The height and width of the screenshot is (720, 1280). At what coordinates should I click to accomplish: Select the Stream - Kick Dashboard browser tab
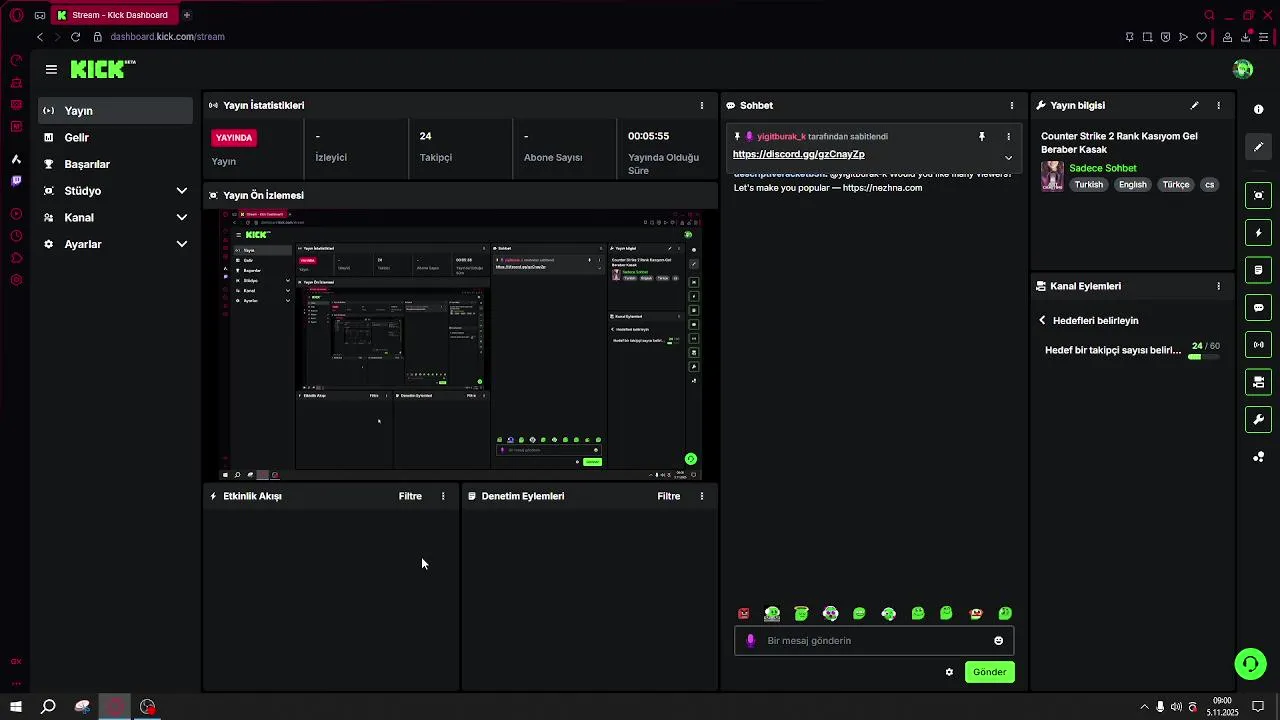click(x=116, y=15)
